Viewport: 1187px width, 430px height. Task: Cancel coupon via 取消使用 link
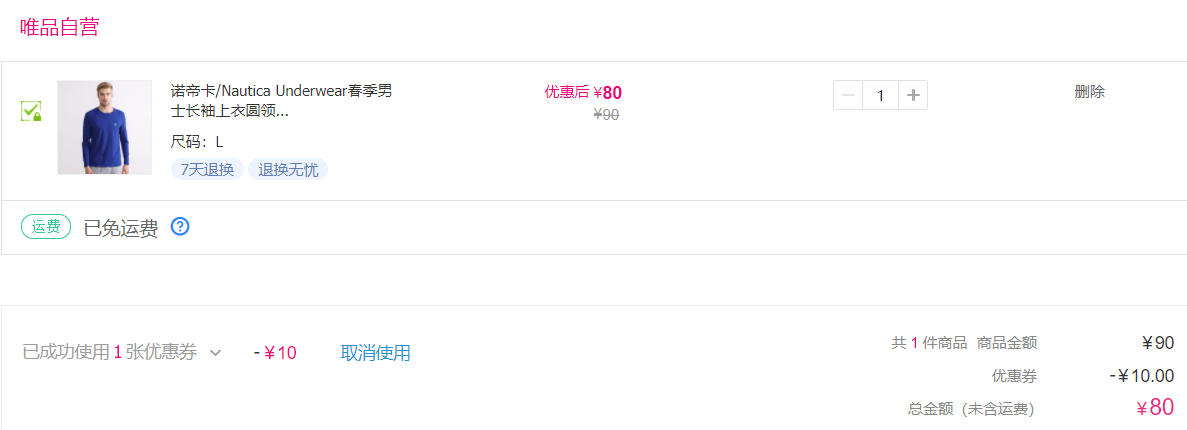(x=375, y=353)
